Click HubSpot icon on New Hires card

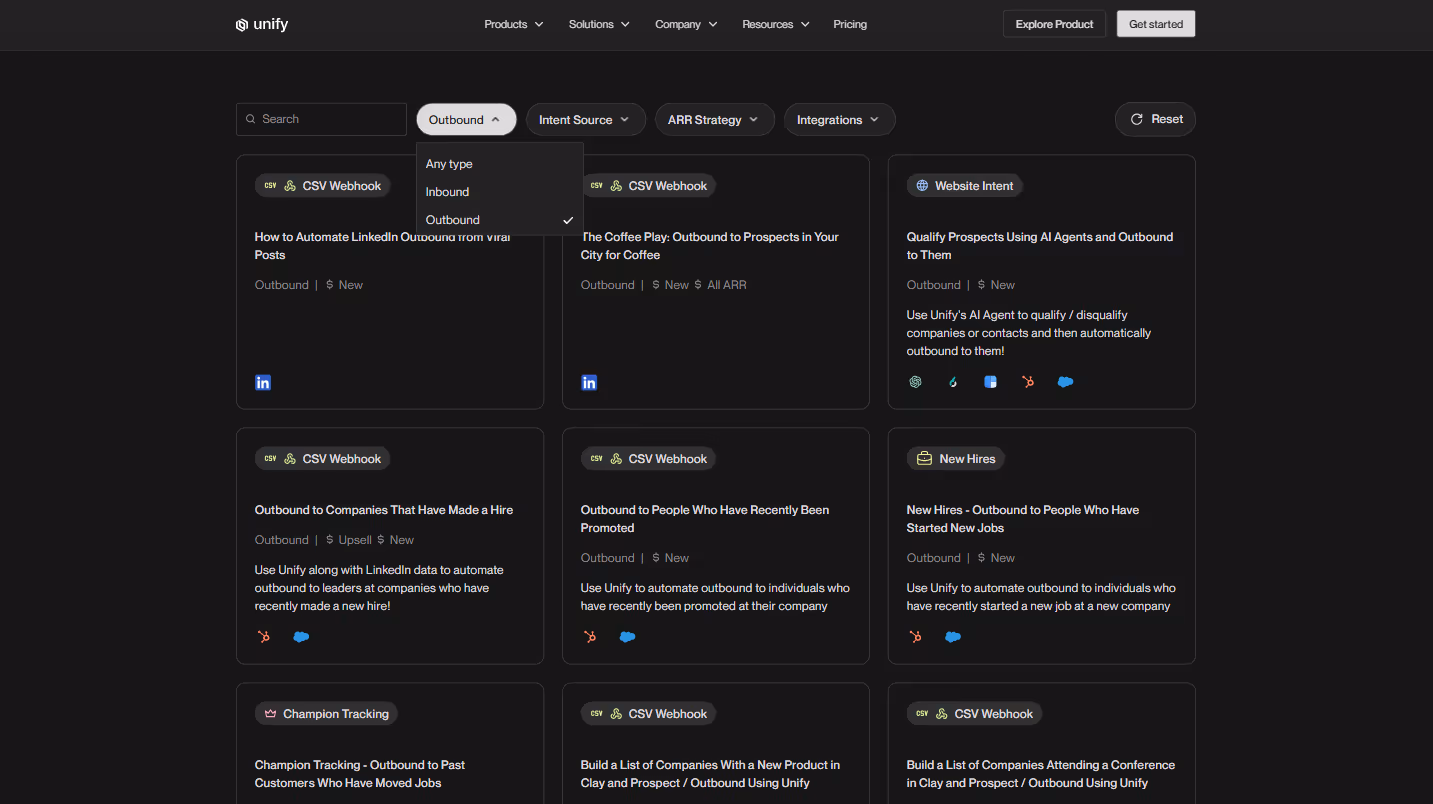pyautogui.click(x=915, y=636)
